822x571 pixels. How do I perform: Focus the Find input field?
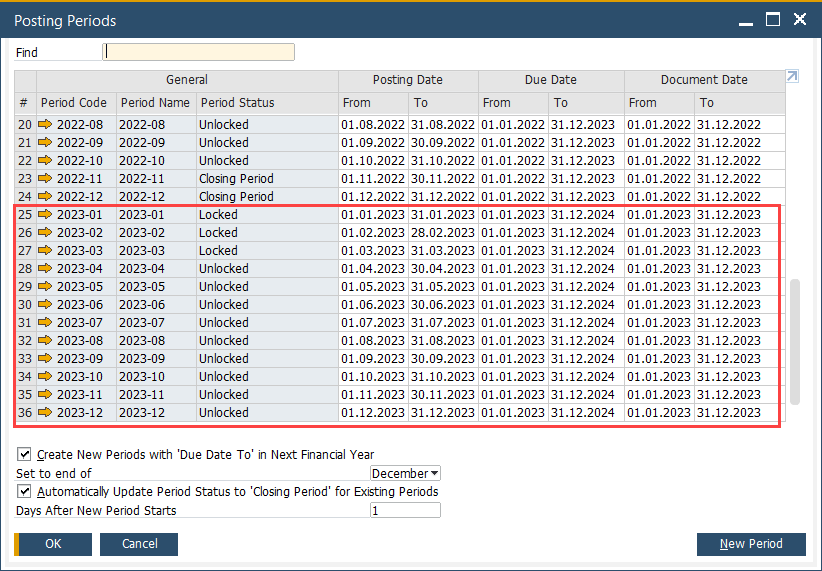(x=199, y=52)
